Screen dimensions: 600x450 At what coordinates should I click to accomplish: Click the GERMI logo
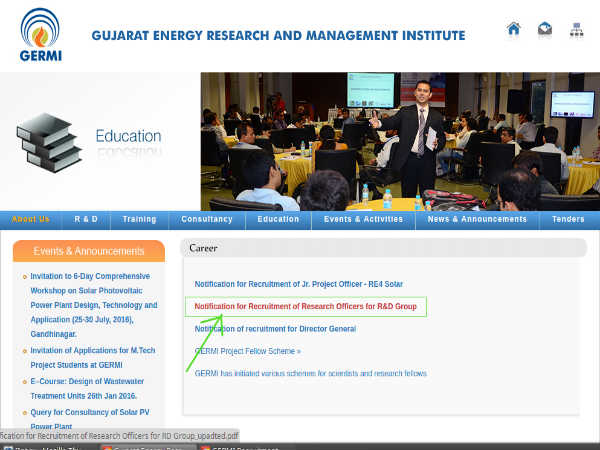click(41, 35)
